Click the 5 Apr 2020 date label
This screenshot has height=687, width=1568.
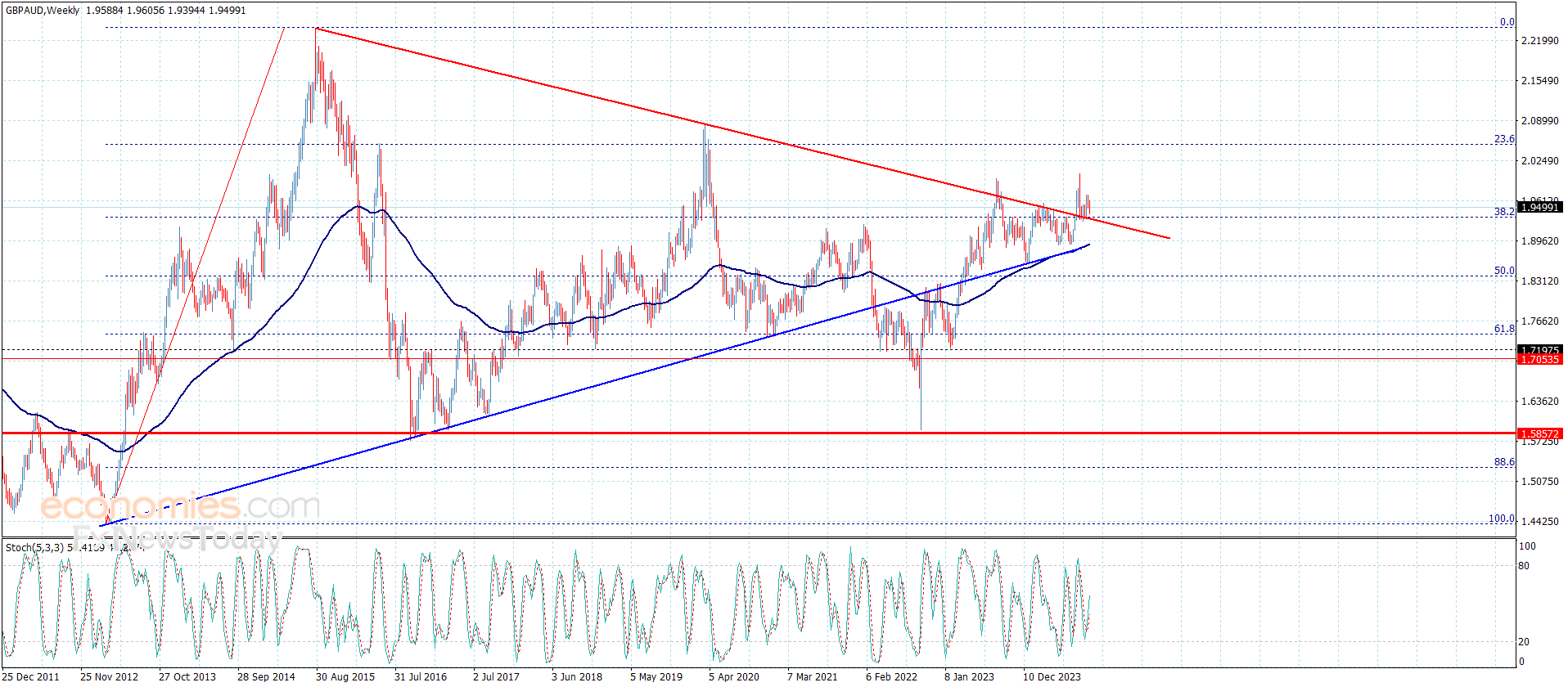pyautogui.click(x=734, y=676)
